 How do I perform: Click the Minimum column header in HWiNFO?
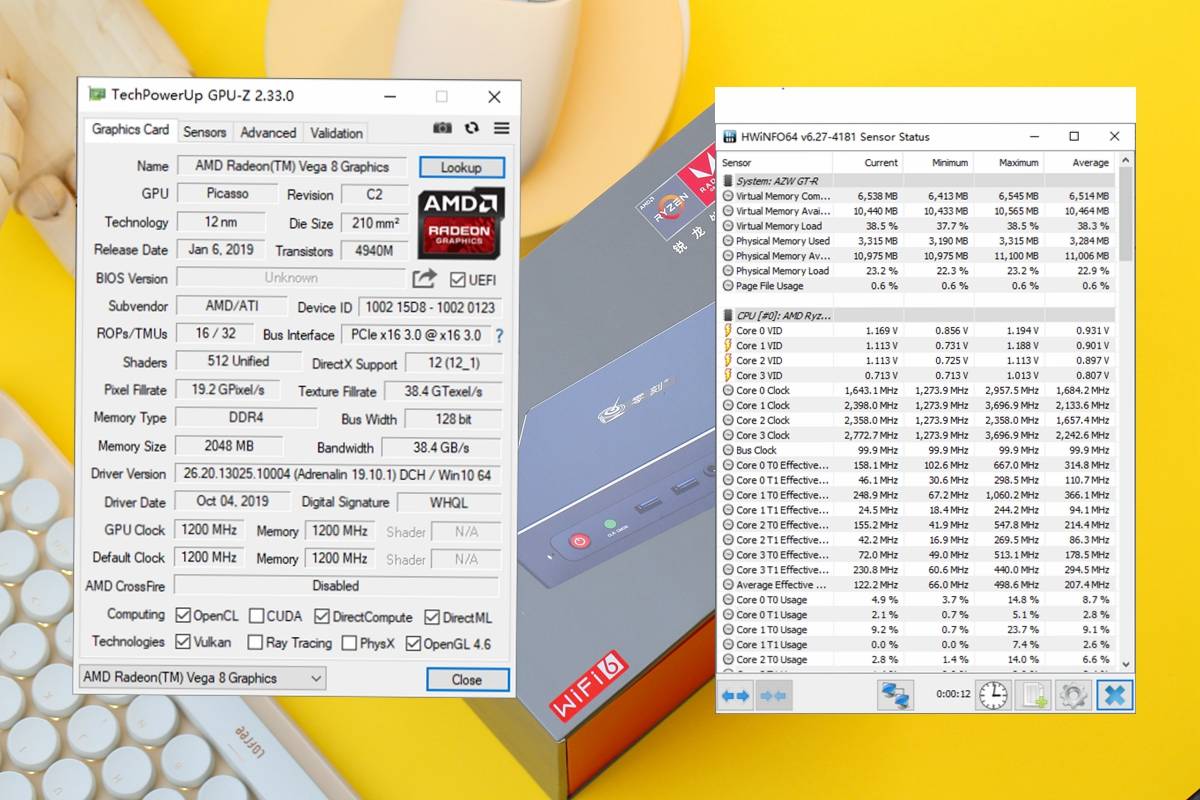(x=938, y=162)
